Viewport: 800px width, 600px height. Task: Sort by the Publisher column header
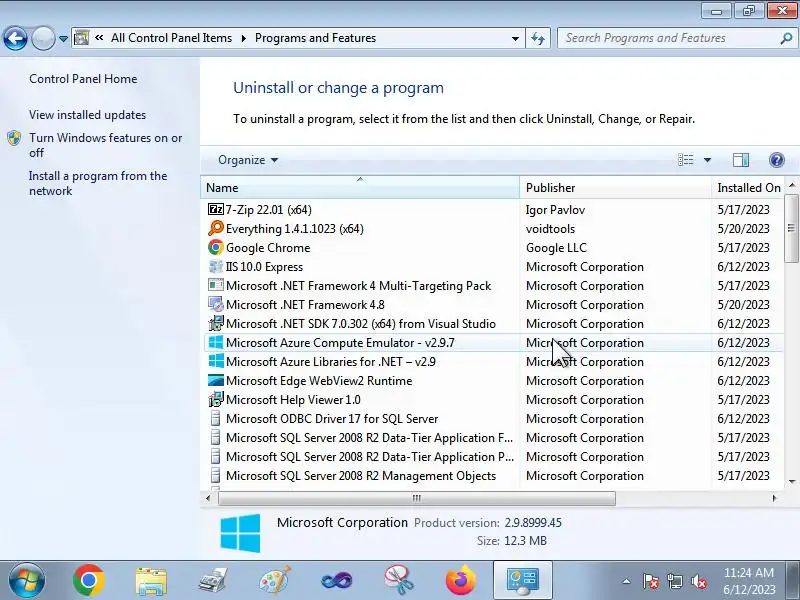tap(615, 187)
